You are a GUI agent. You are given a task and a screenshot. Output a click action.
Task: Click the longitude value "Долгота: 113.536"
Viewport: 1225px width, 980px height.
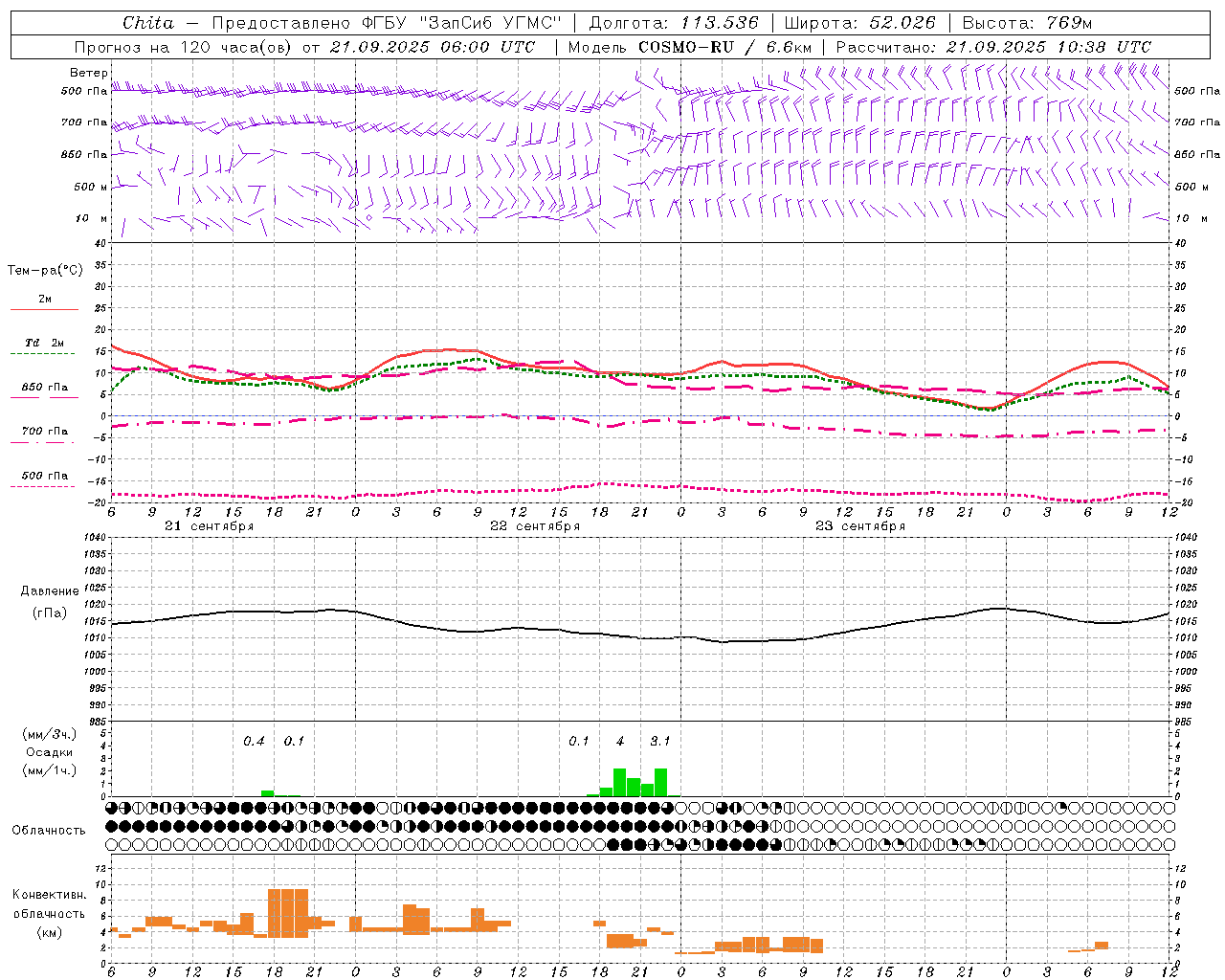coord(674,23)
